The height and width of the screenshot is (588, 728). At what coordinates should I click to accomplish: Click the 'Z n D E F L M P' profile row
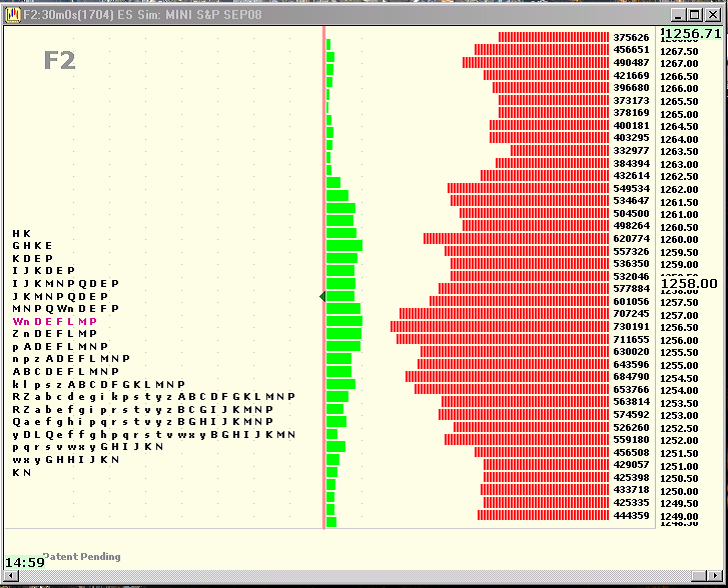[55, 333]
